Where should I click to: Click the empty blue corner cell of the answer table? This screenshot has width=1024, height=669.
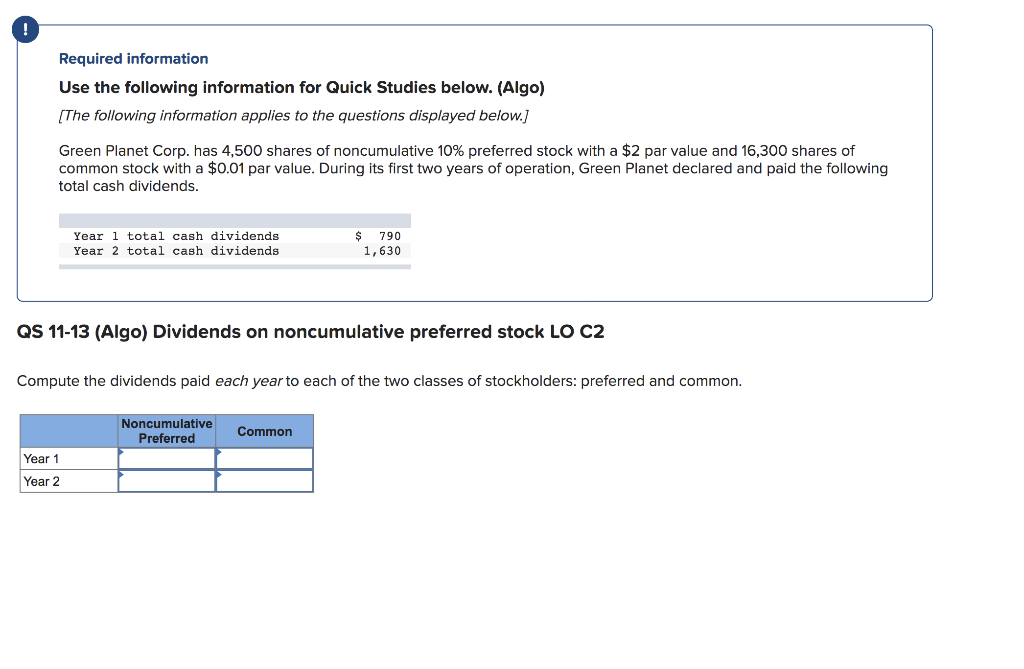pos(67,430)
